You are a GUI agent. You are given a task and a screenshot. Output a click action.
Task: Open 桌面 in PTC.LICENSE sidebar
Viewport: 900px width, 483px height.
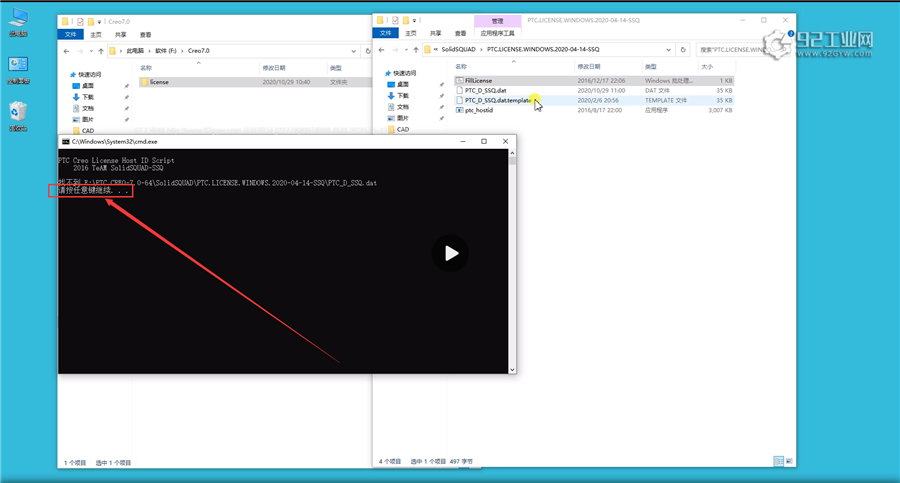coord(398,84)
